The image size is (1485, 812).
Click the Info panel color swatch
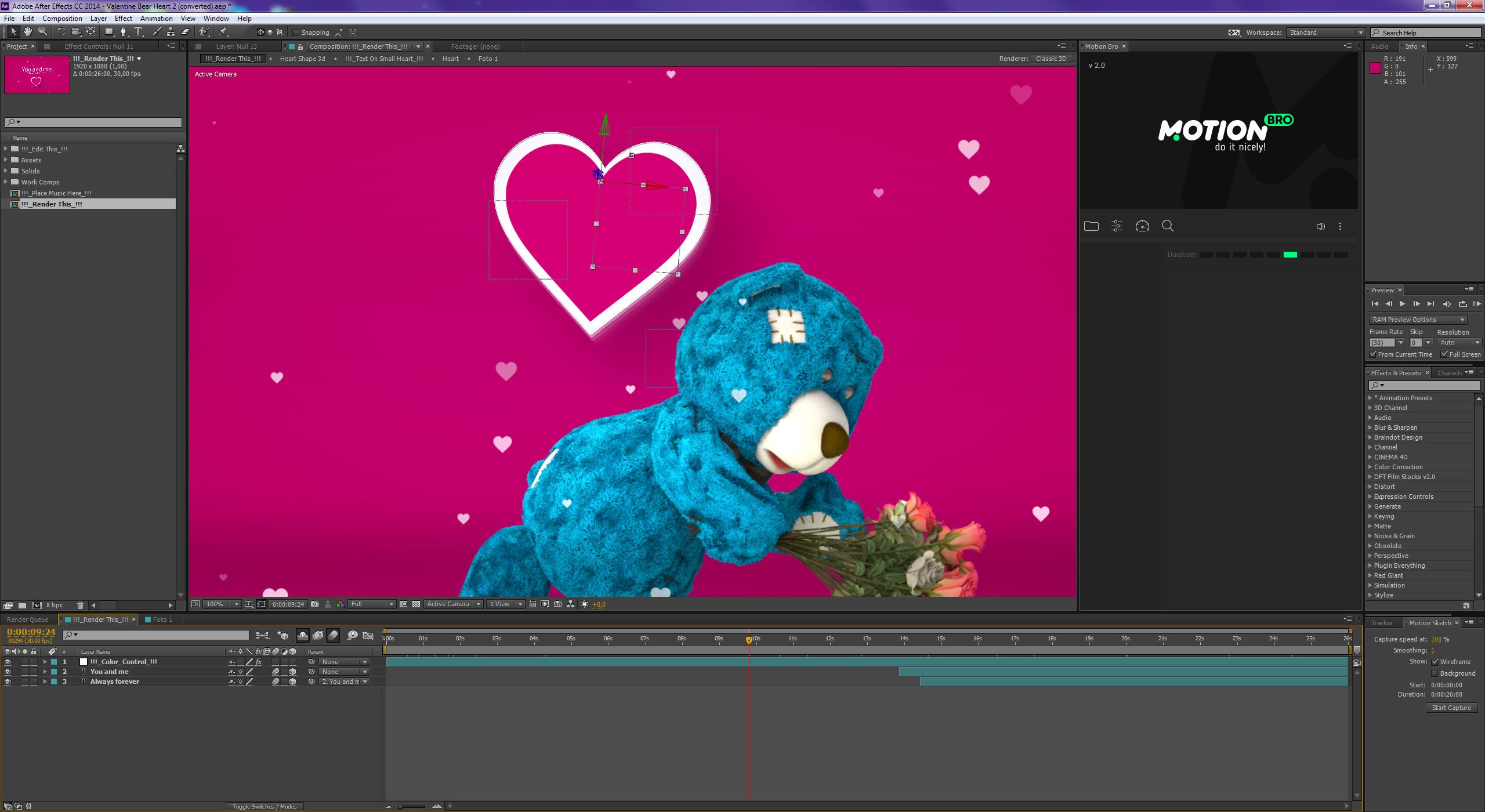[x=1375, y=68]
